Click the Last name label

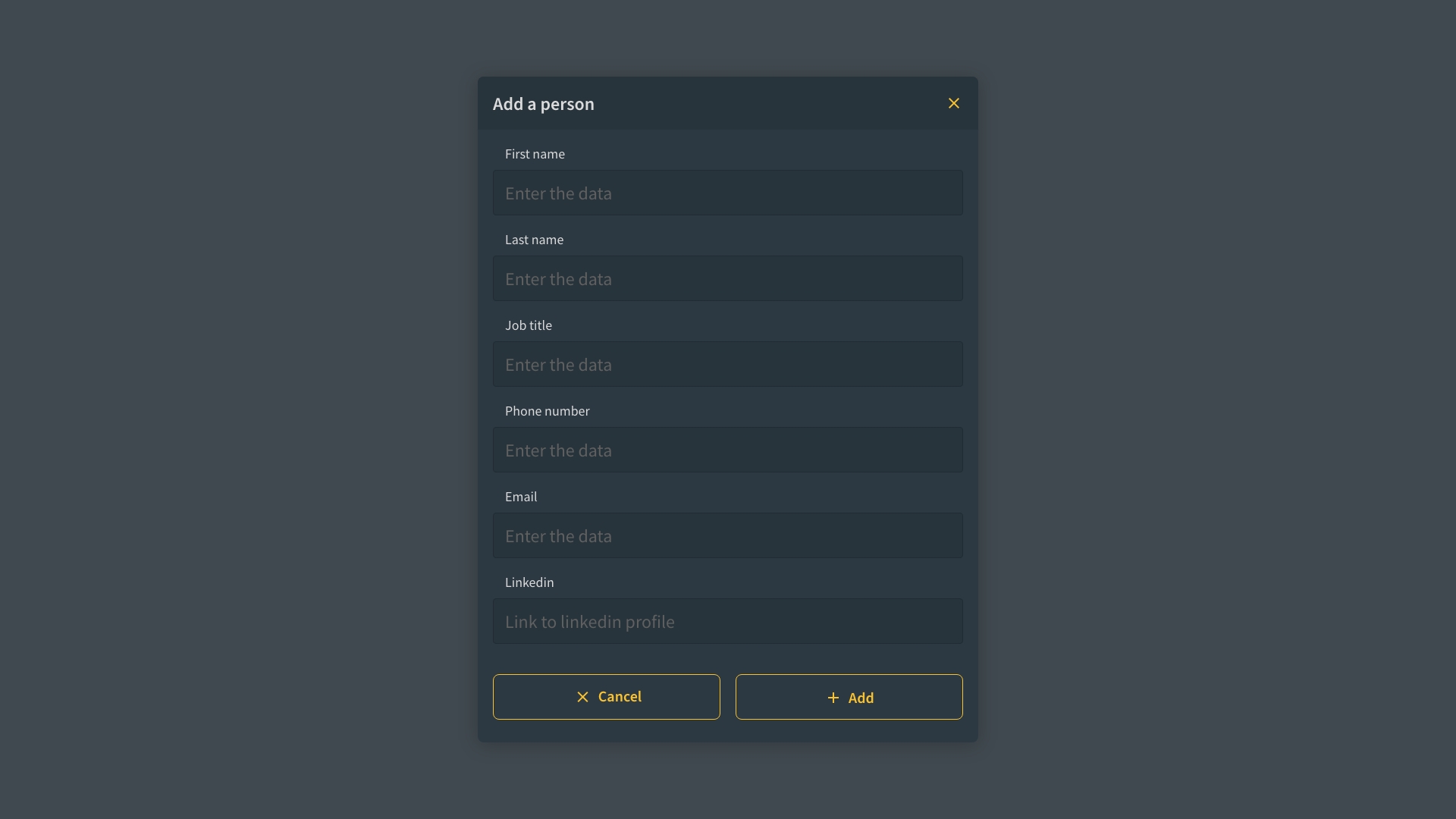click(x=534, y=240)
